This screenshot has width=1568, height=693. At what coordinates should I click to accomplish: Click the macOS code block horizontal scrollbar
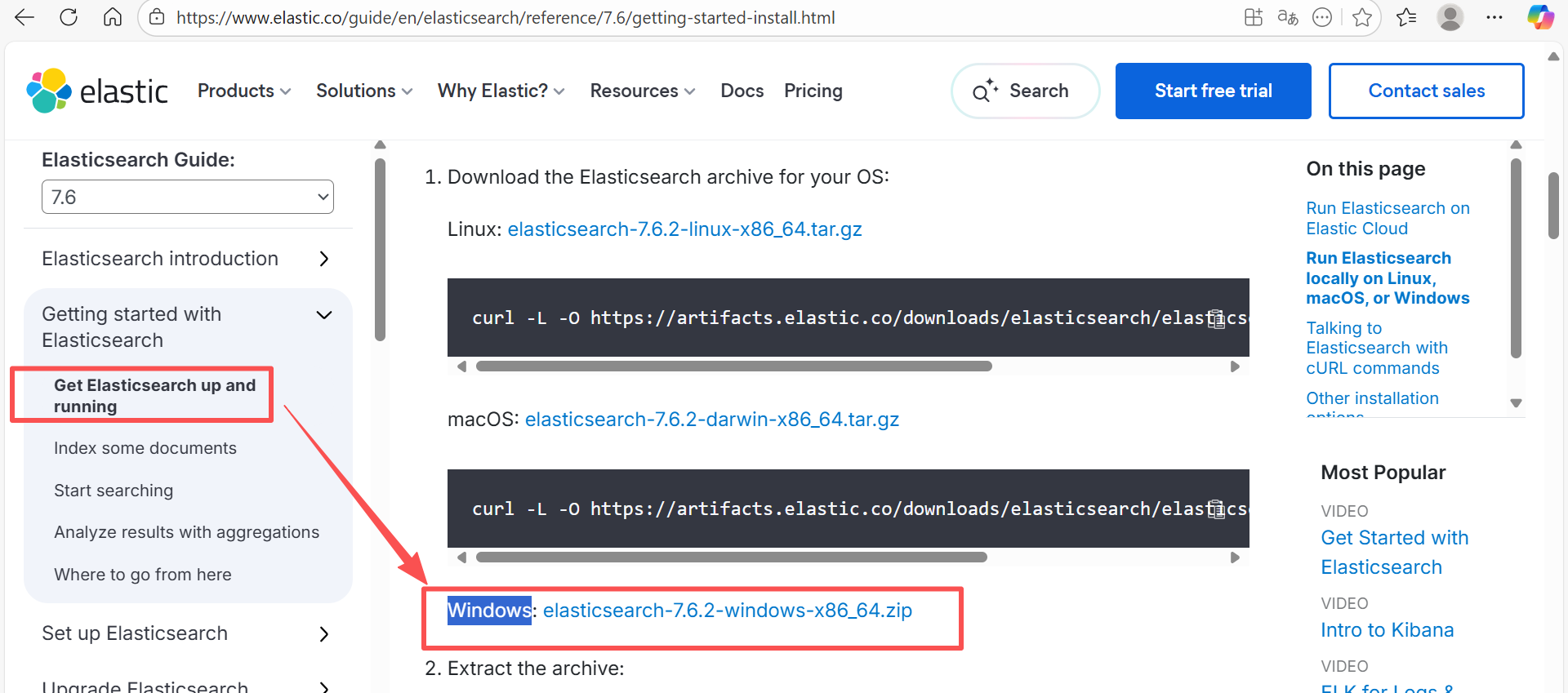(732, 558)
